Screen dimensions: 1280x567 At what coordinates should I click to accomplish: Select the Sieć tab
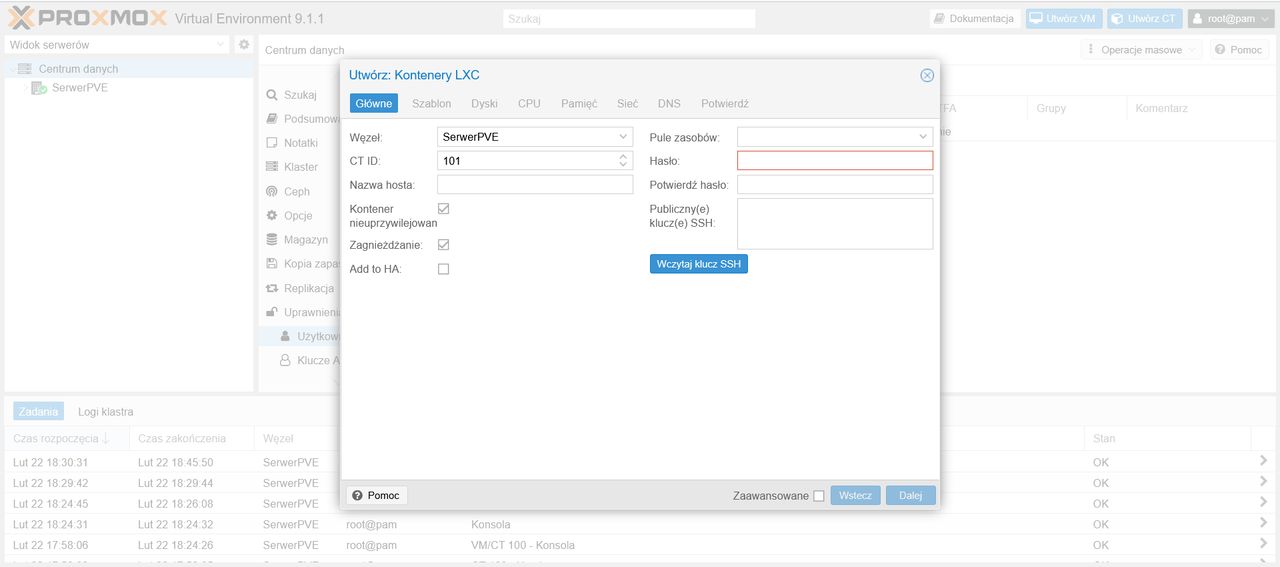click(x=627, y=103)
